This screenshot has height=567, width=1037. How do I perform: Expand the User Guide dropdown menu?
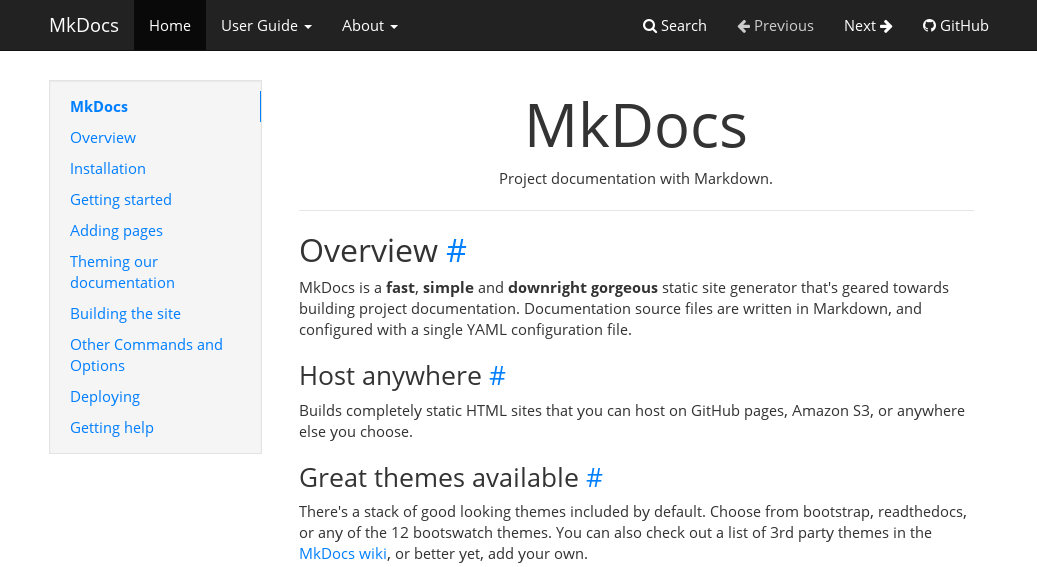point(266,26)
